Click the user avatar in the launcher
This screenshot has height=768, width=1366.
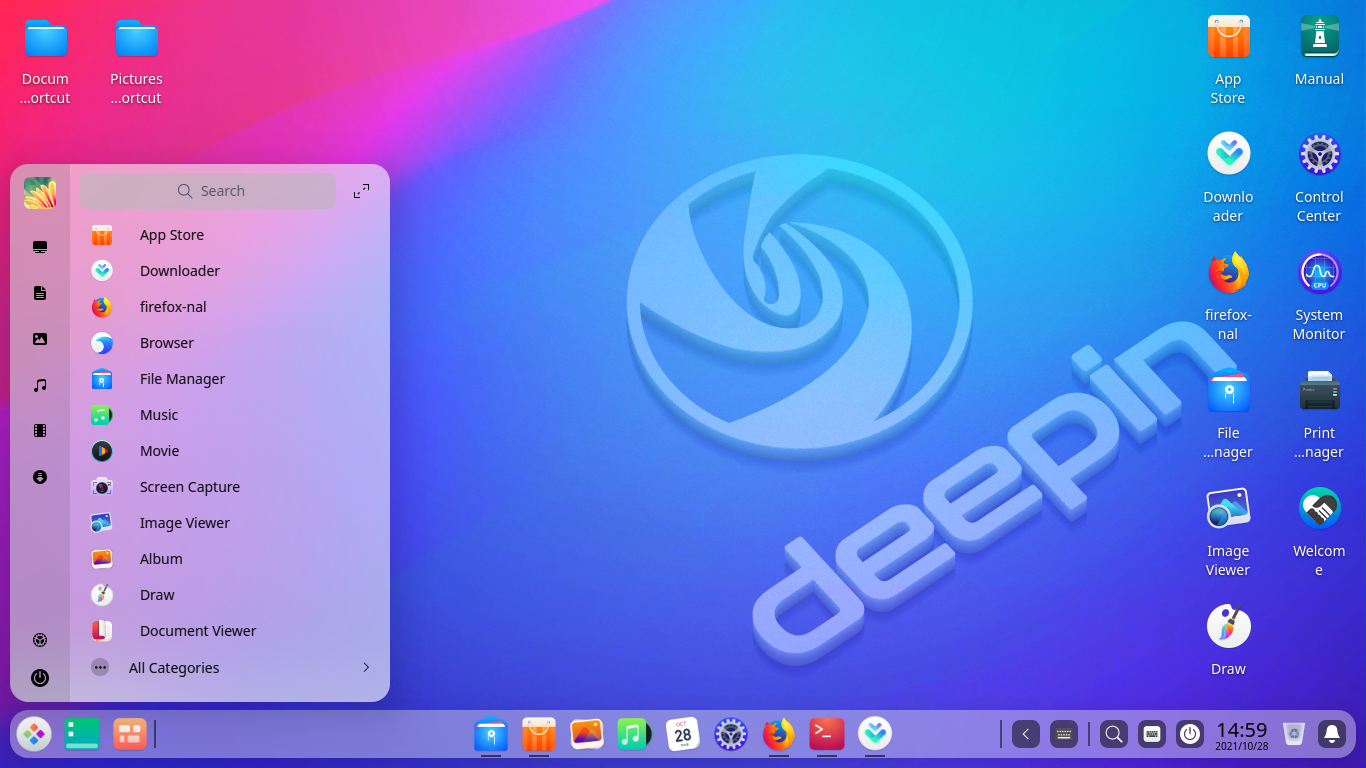click(40, 193)
